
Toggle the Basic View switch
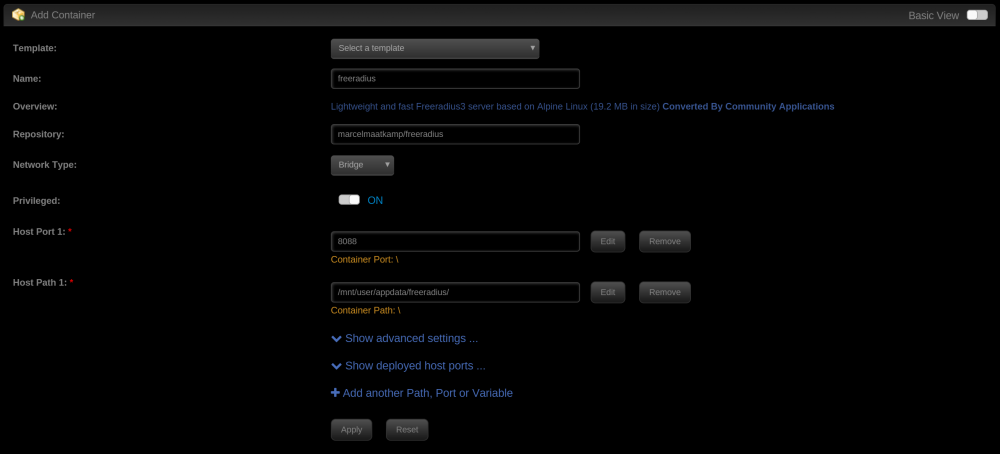pyautogui.click(x=977, y=15)
